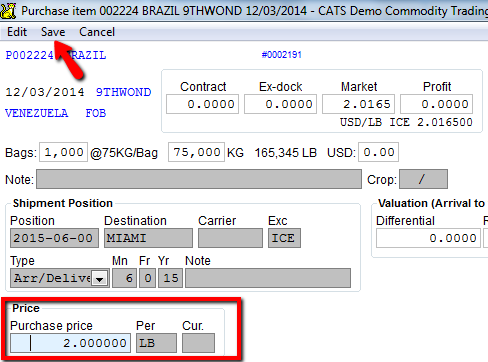
Task: Click the Yr year field showing 15
Action: pos(171,278)
